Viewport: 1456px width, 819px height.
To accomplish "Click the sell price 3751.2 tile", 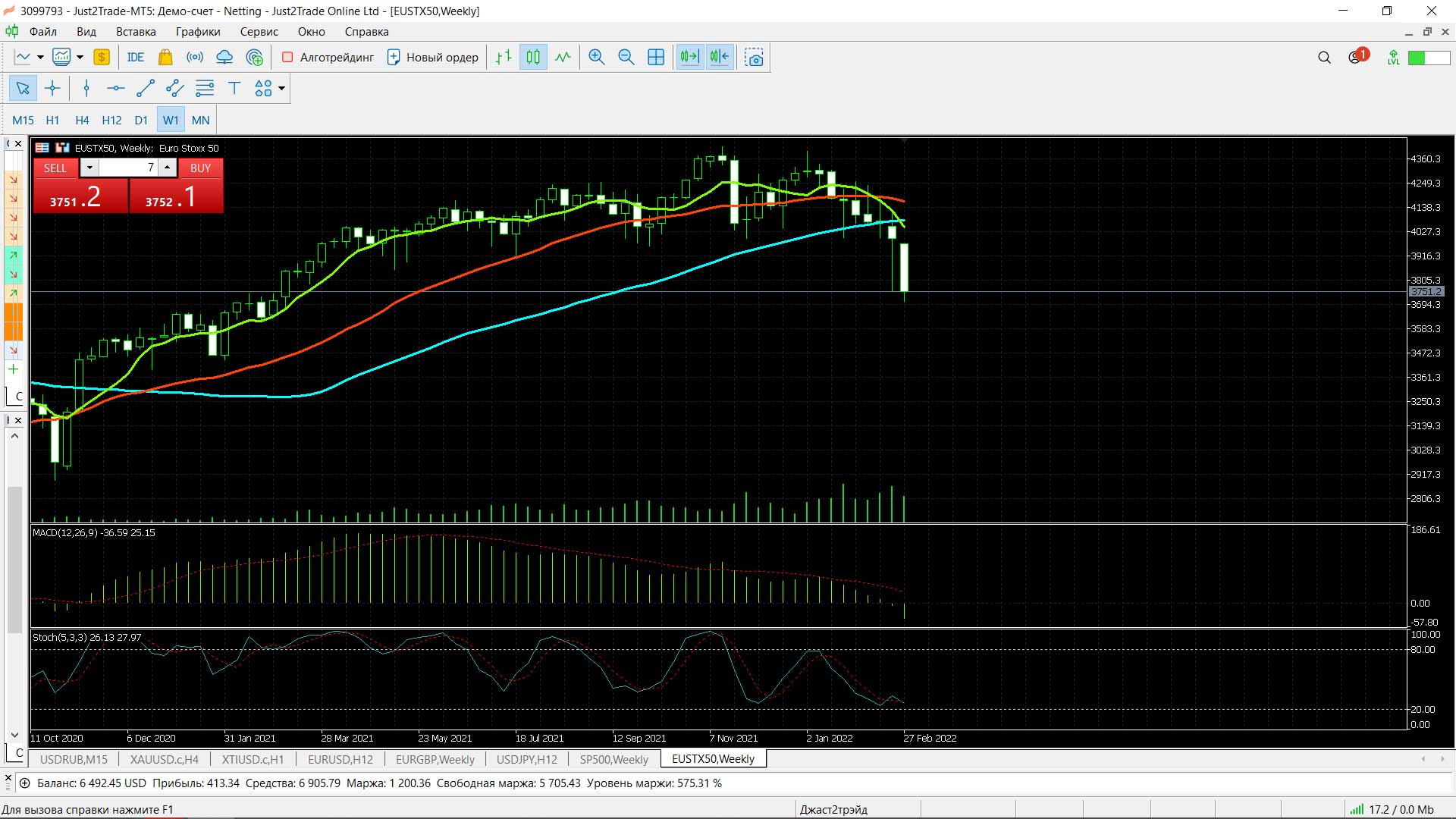I will pyautogui.click(x=80, y=196).
